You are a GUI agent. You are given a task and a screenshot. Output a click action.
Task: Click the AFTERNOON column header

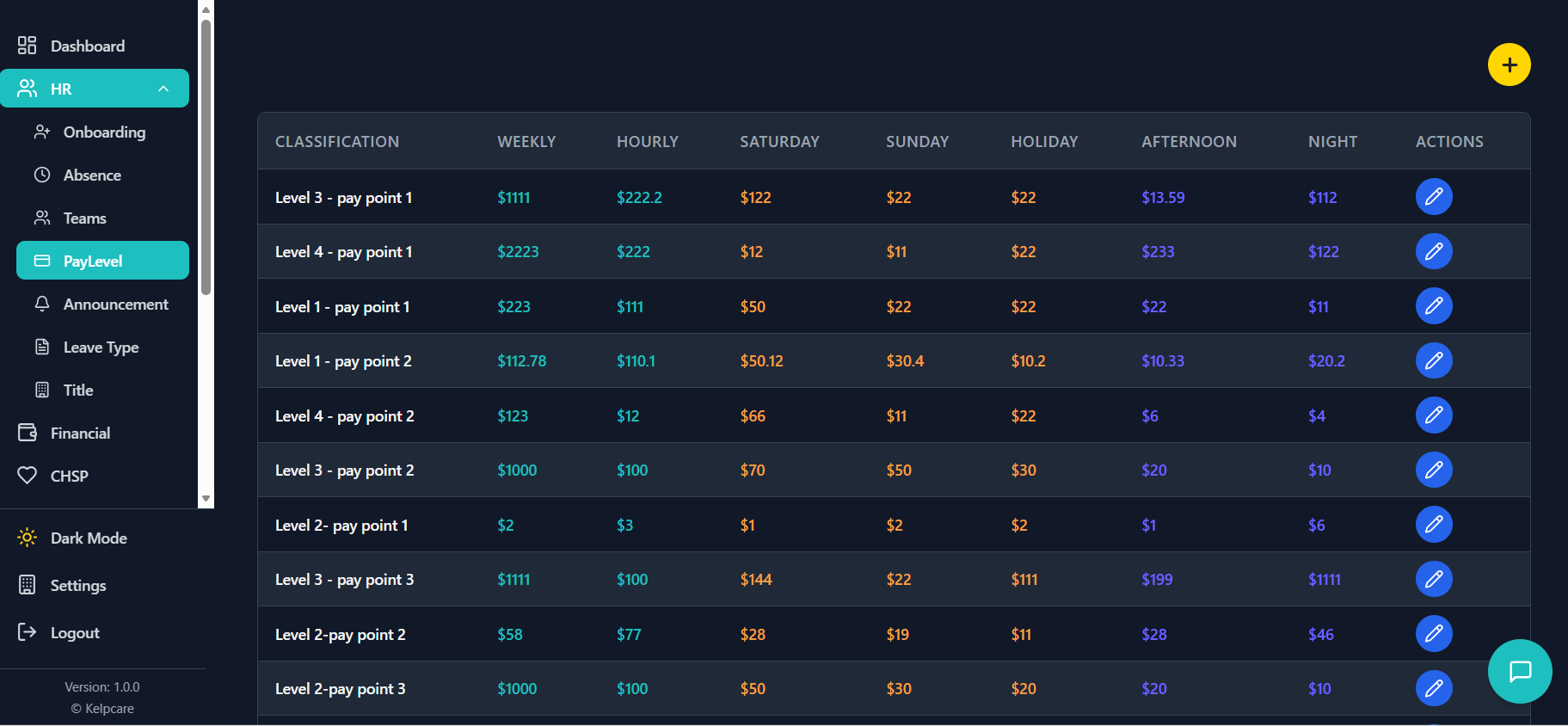[1189, 142]
